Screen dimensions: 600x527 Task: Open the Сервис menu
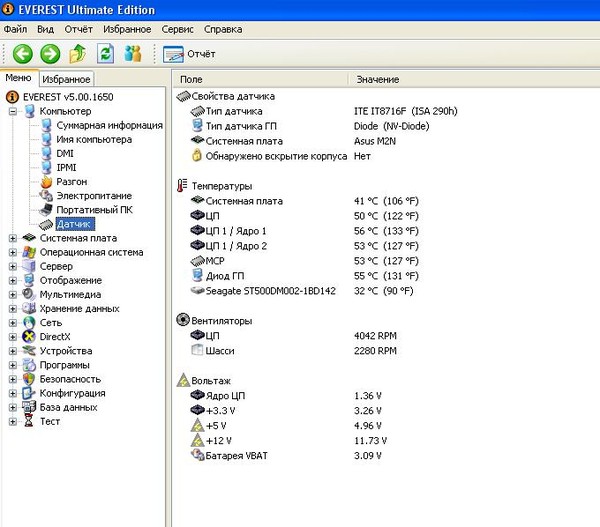point(177,29)
